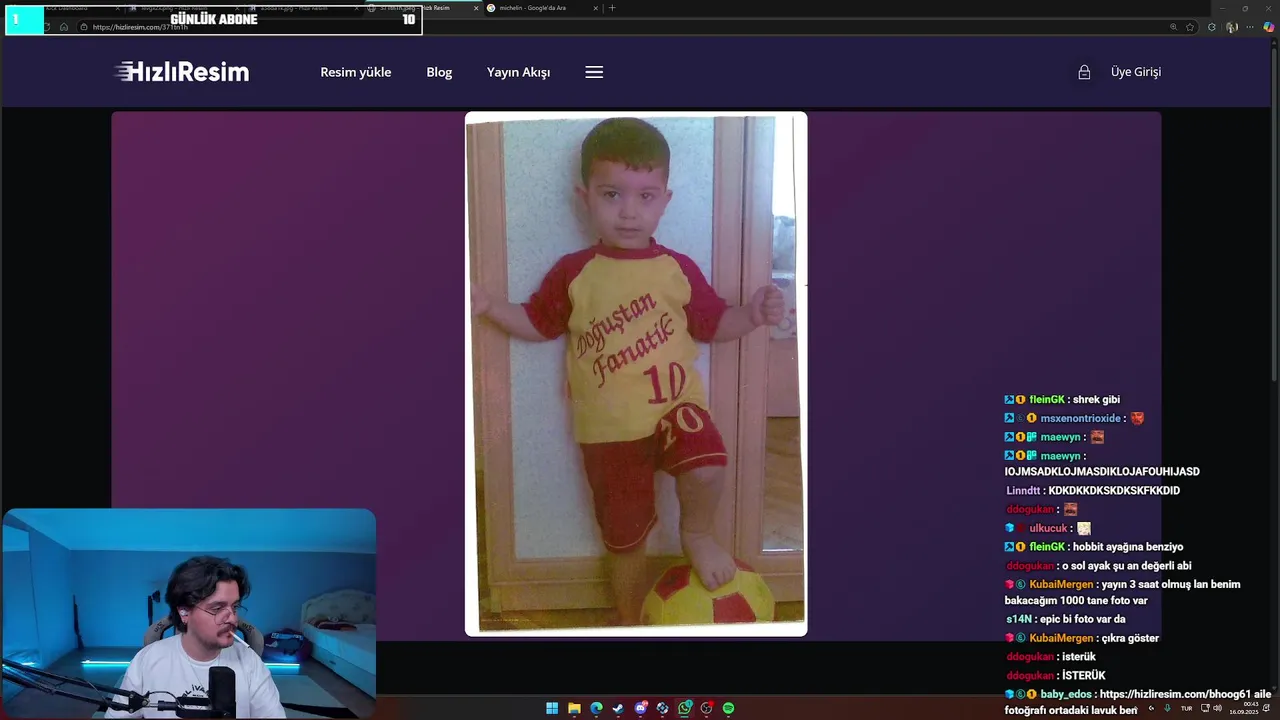Open the Blog page
This screenshot has height=720, width=1280.
439,72
